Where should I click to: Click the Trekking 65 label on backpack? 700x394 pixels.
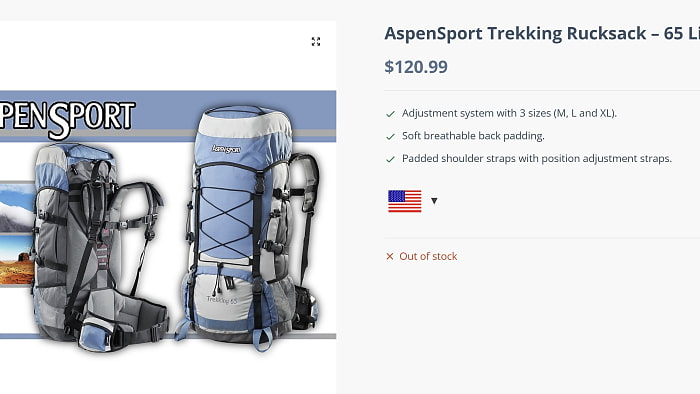point(222,300)
